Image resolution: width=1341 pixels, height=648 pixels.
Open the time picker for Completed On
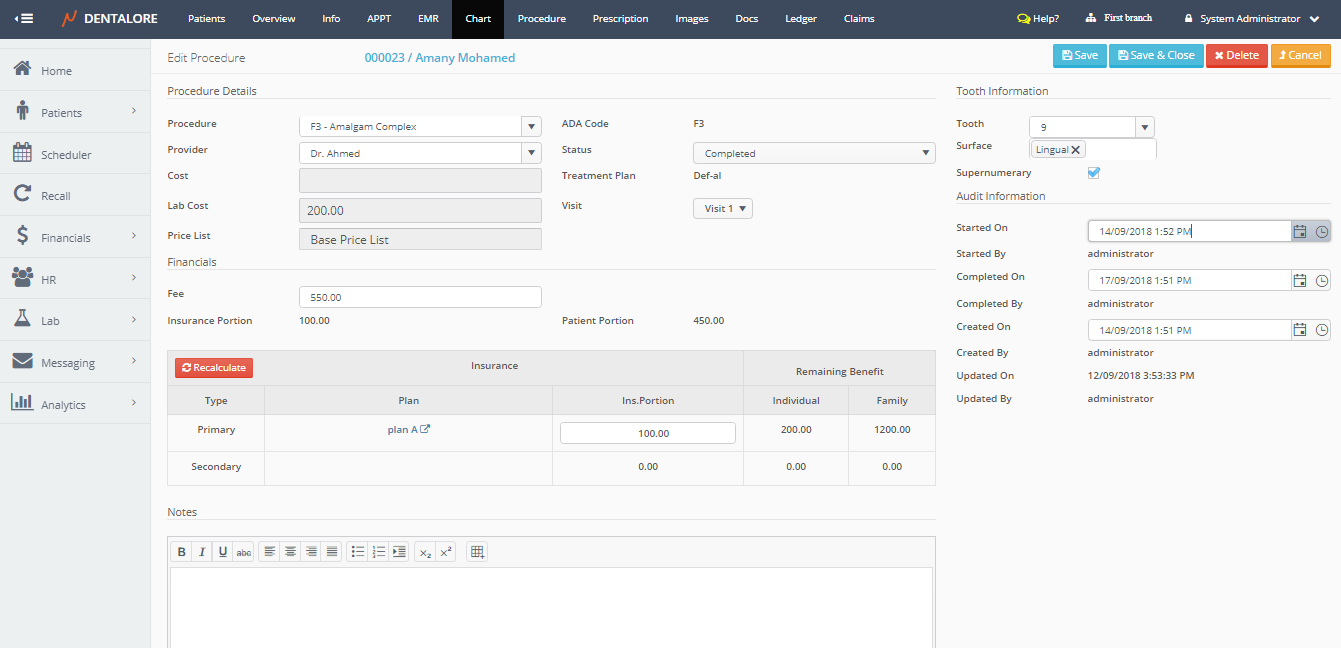(x=1321, y=281)
